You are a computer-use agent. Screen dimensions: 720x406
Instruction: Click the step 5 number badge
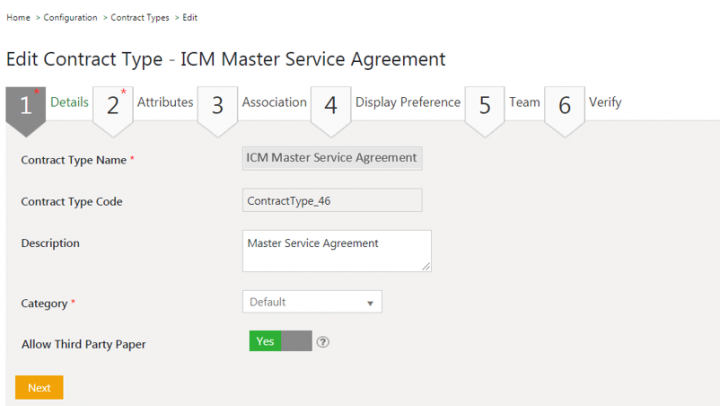tap(485, 106)
